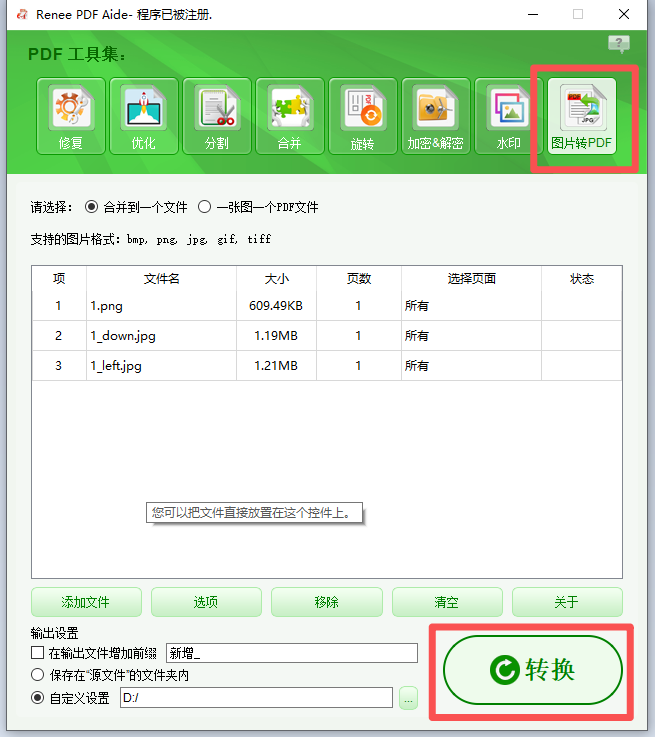Select the 分割 (Split) PDF tool
This screenshot has height=737, width=655.
(217, 116)
